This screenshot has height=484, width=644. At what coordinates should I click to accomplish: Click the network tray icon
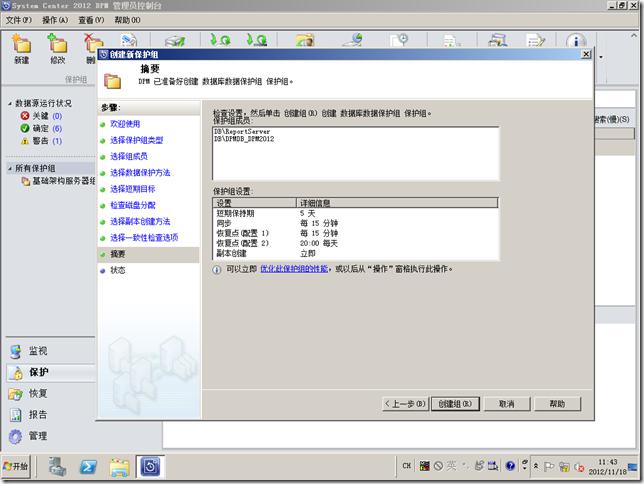pos(564,467)
